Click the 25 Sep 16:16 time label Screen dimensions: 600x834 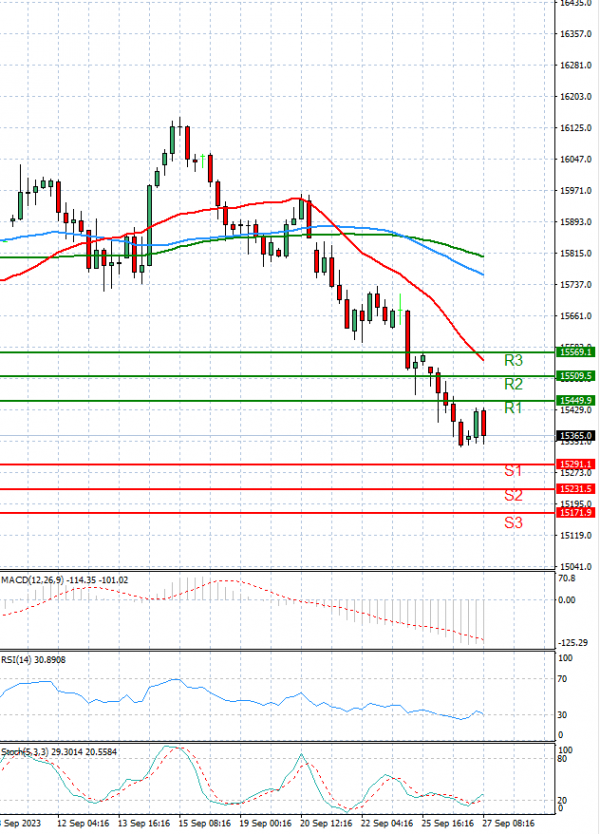pos(448,824)
